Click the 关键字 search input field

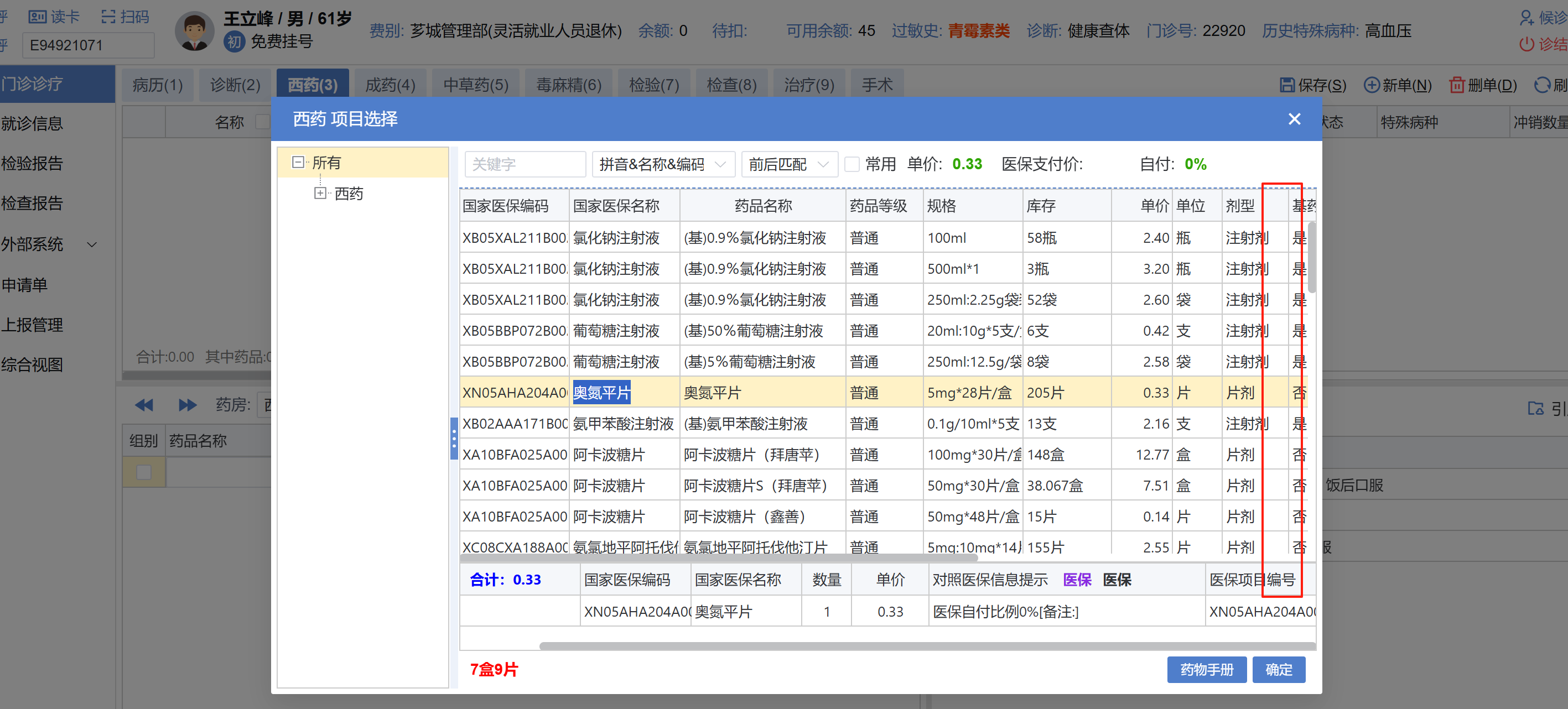(x=524, y=164)
